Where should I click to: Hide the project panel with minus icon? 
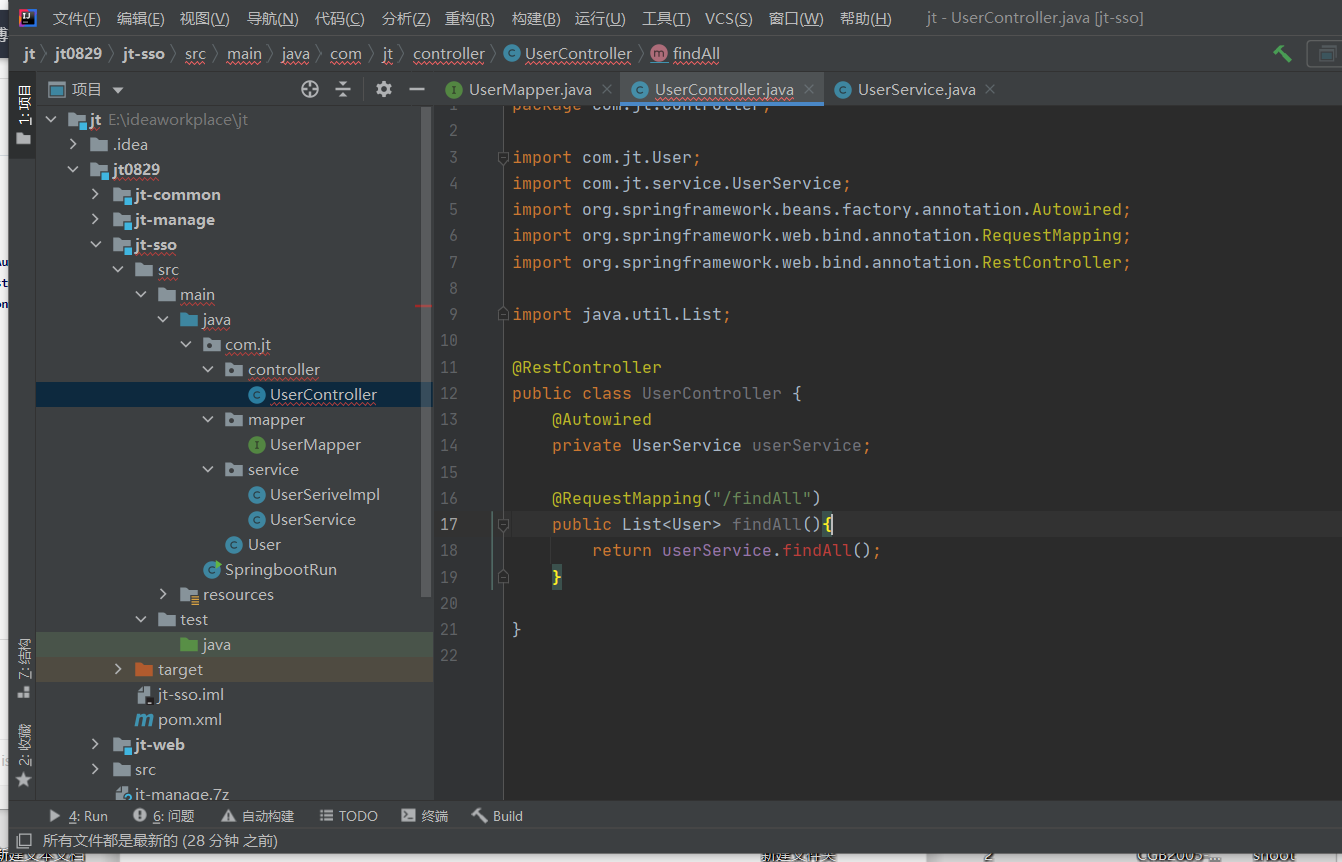coord(416,89)
